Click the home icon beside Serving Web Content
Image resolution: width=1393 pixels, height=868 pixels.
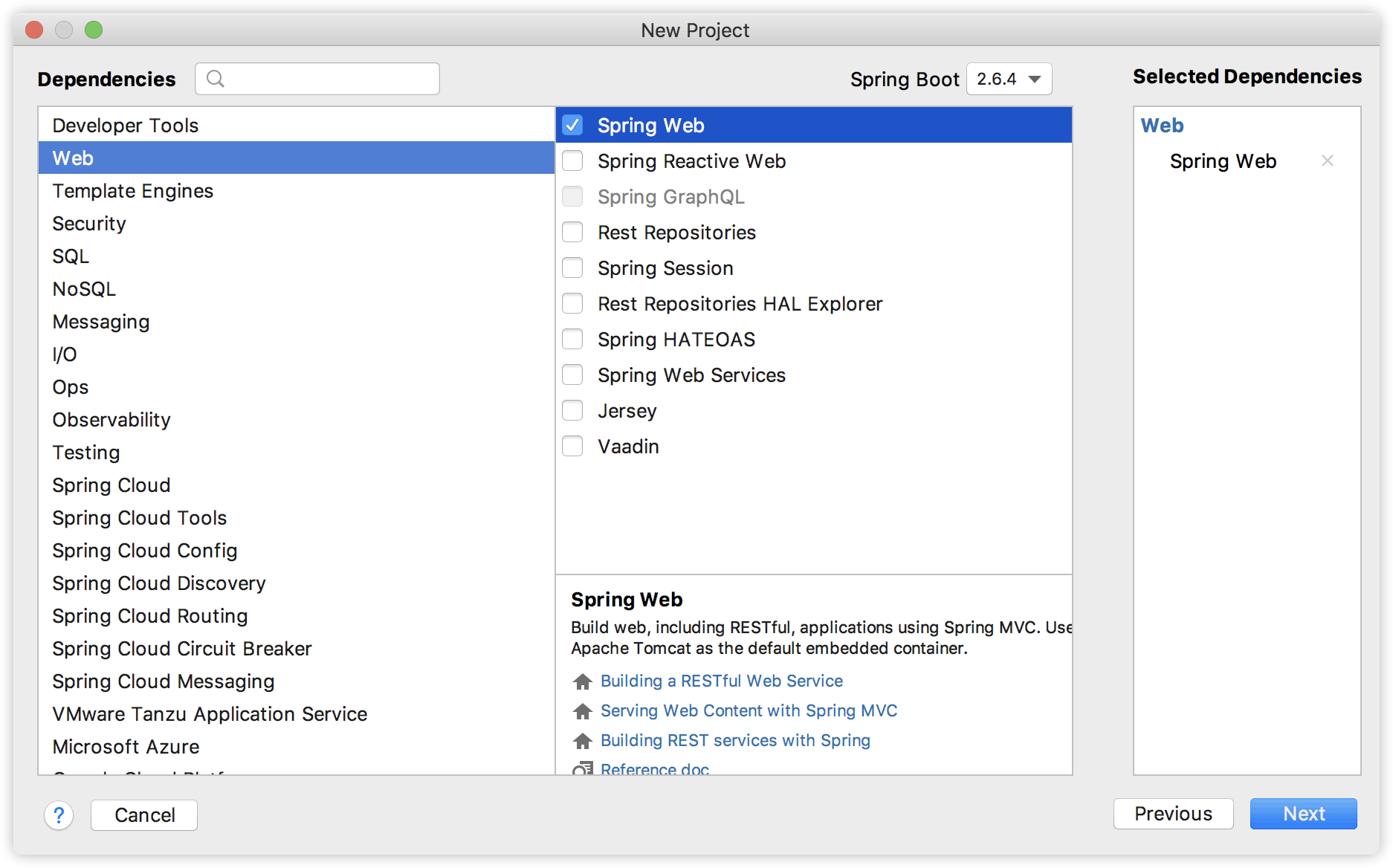click(x=583, y=711)
